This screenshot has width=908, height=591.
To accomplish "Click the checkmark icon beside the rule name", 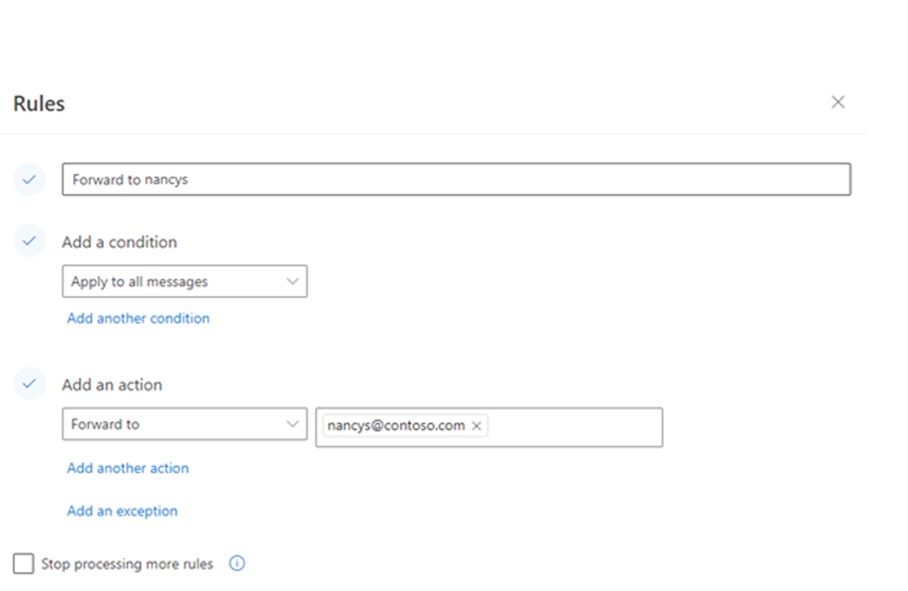I will pos(29,180).
